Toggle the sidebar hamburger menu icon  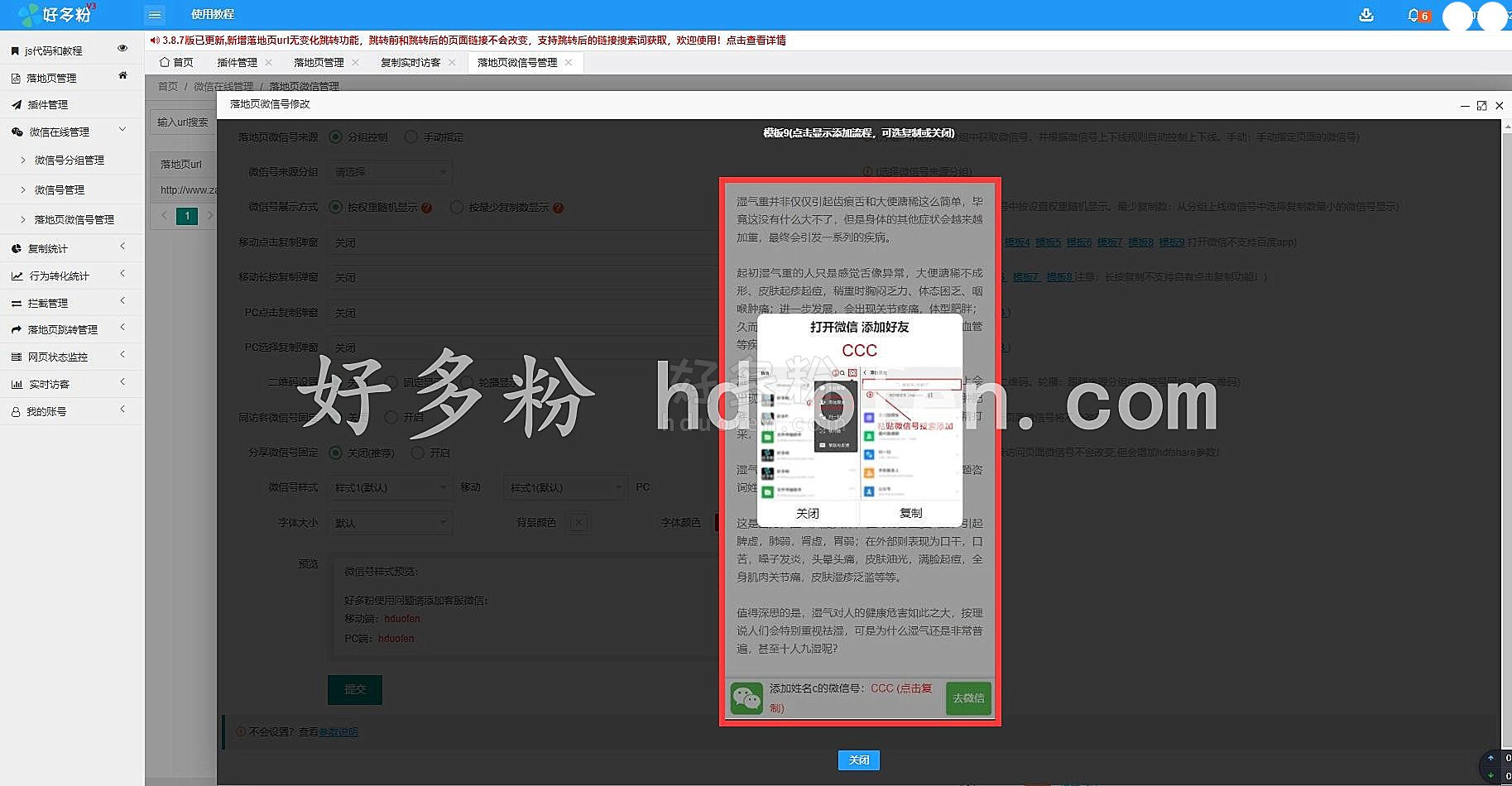pos(155,15)
